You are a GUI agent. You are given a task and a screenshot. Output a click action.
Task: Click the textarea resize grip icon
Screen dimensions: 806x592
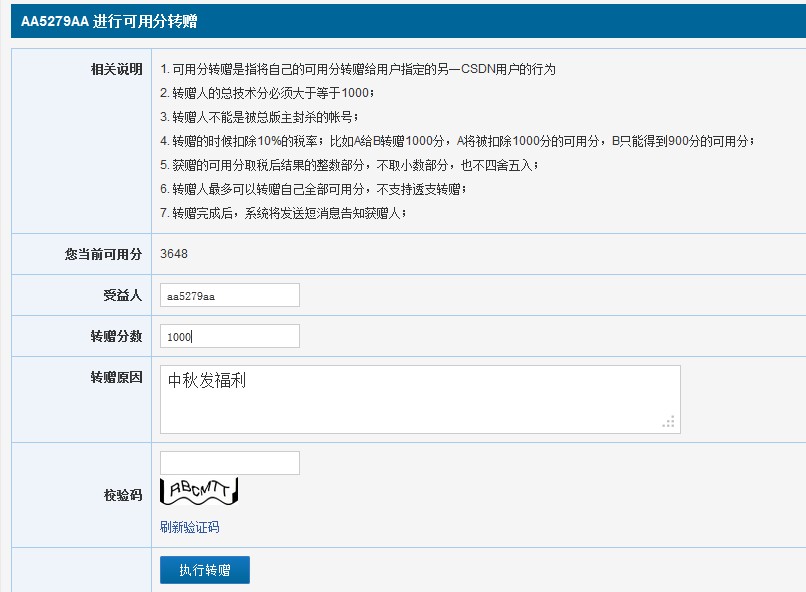coord(668,421)
